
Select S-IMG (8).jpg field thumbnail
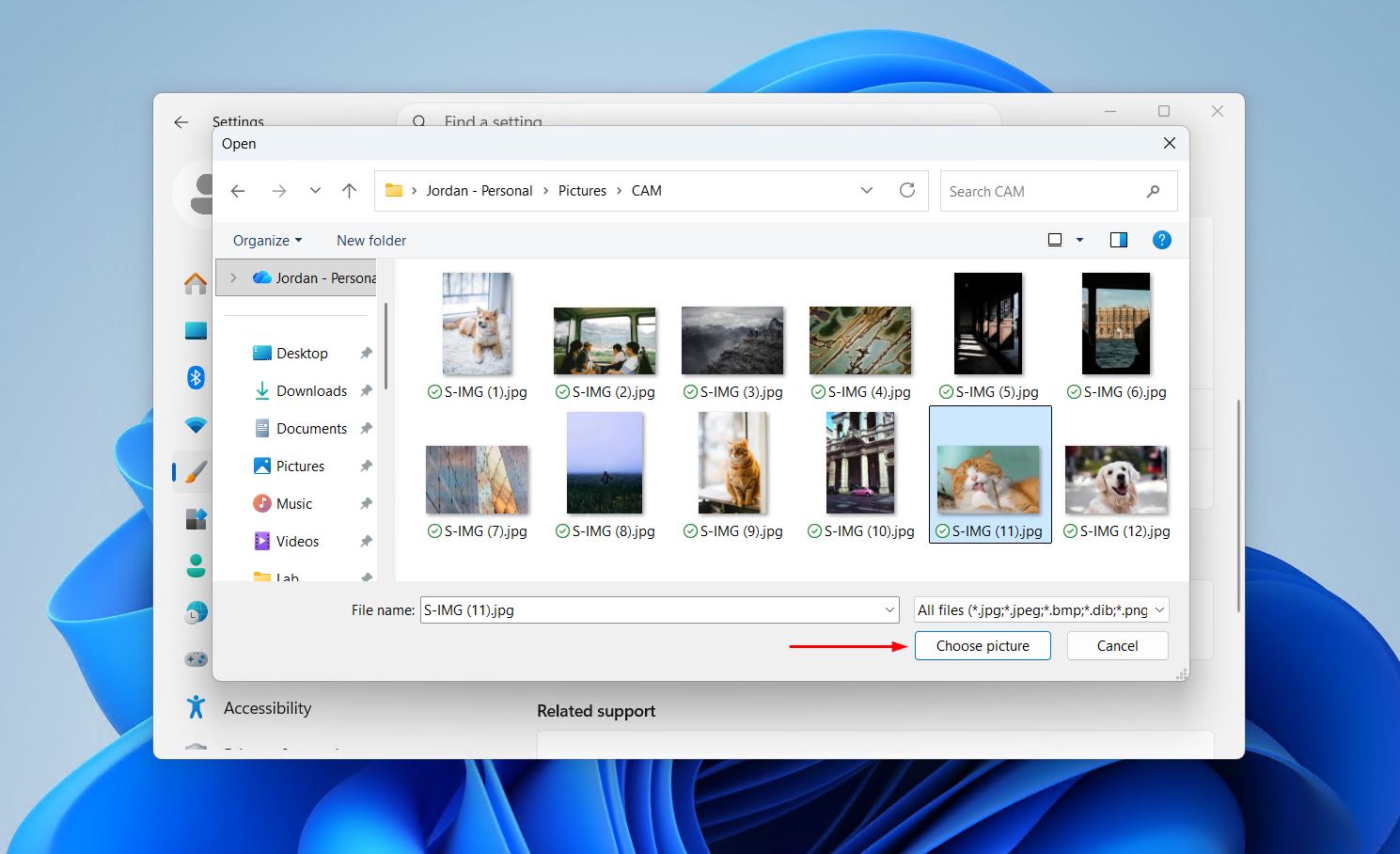605,464
